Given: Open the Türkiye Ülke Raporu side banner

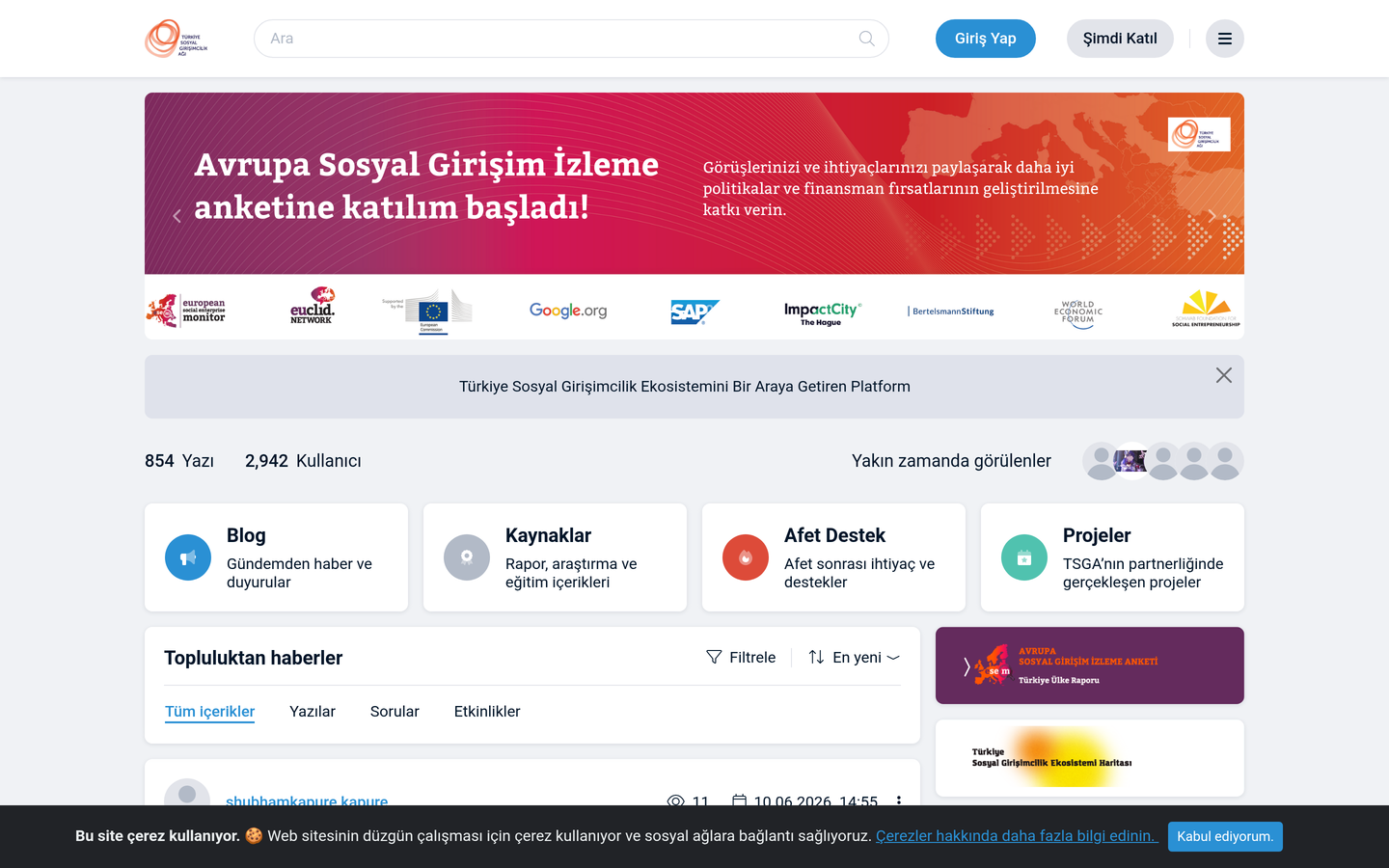Looking at the screenshot, I should [1090, 665].
